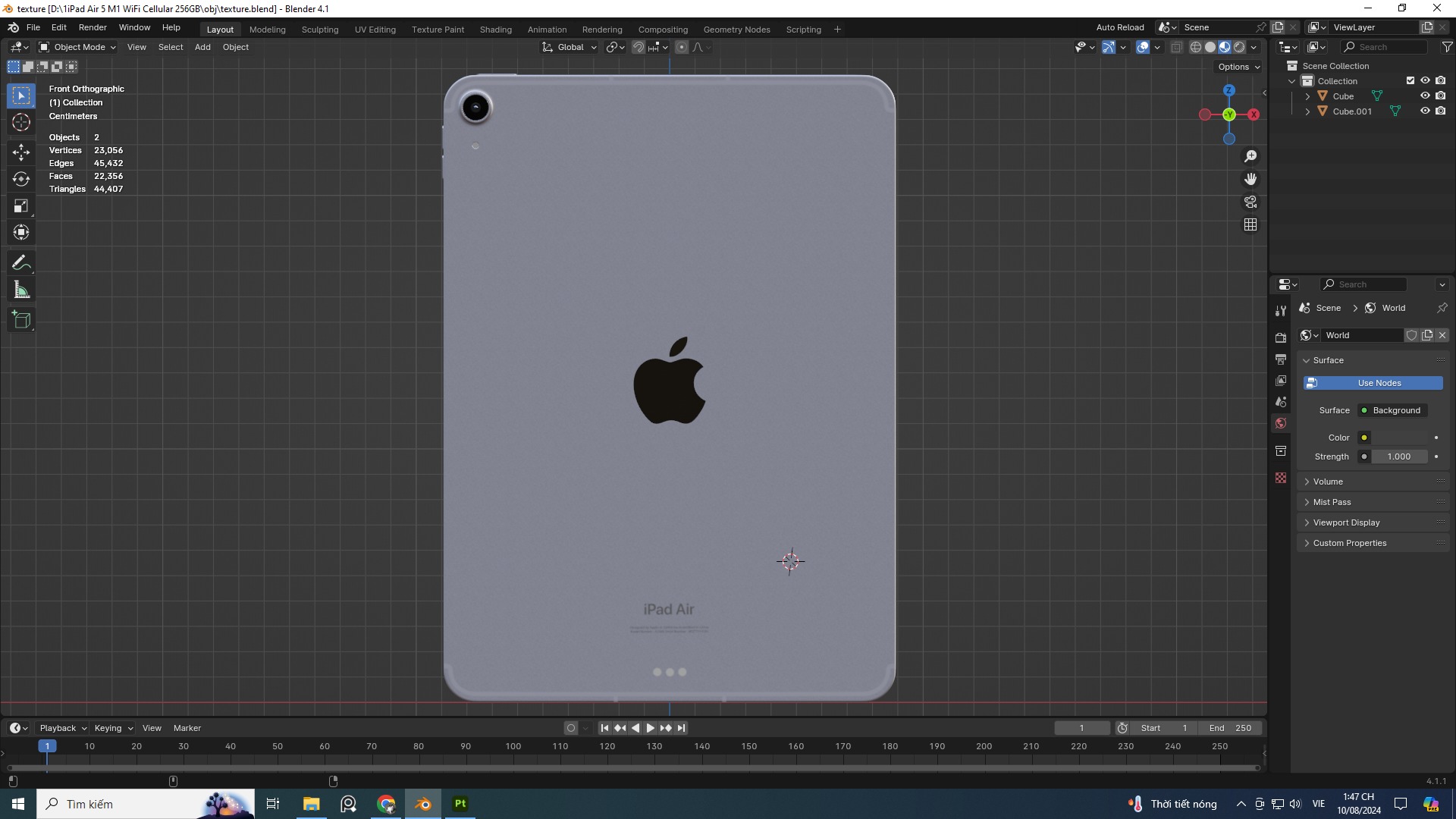Switch to rendered viewport shading
This screenshot has height=819, width=1456.
(1239, 47)
